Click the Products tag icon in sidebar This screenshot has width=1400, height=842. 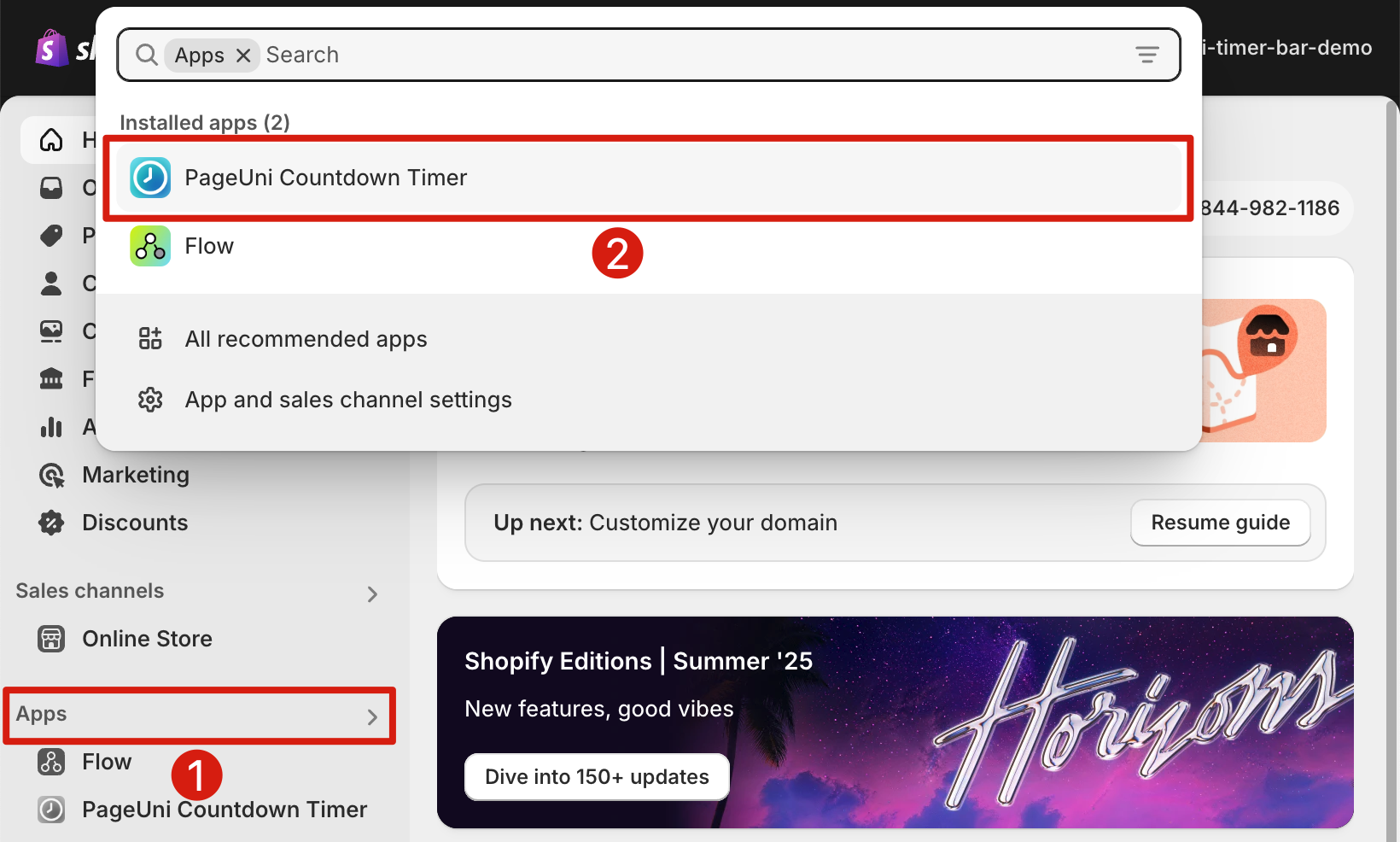(51, 236)
